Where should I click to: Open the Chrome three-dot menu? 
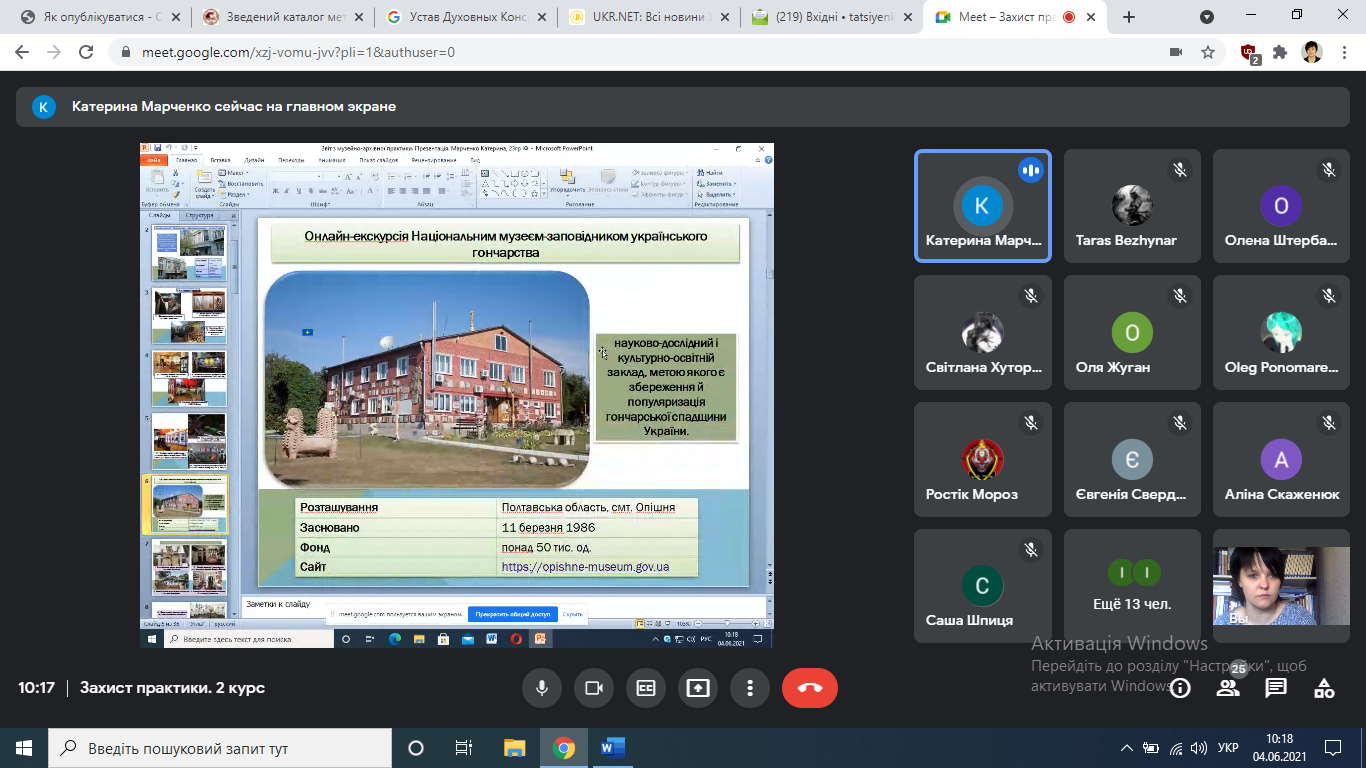tap(1344, 52)
